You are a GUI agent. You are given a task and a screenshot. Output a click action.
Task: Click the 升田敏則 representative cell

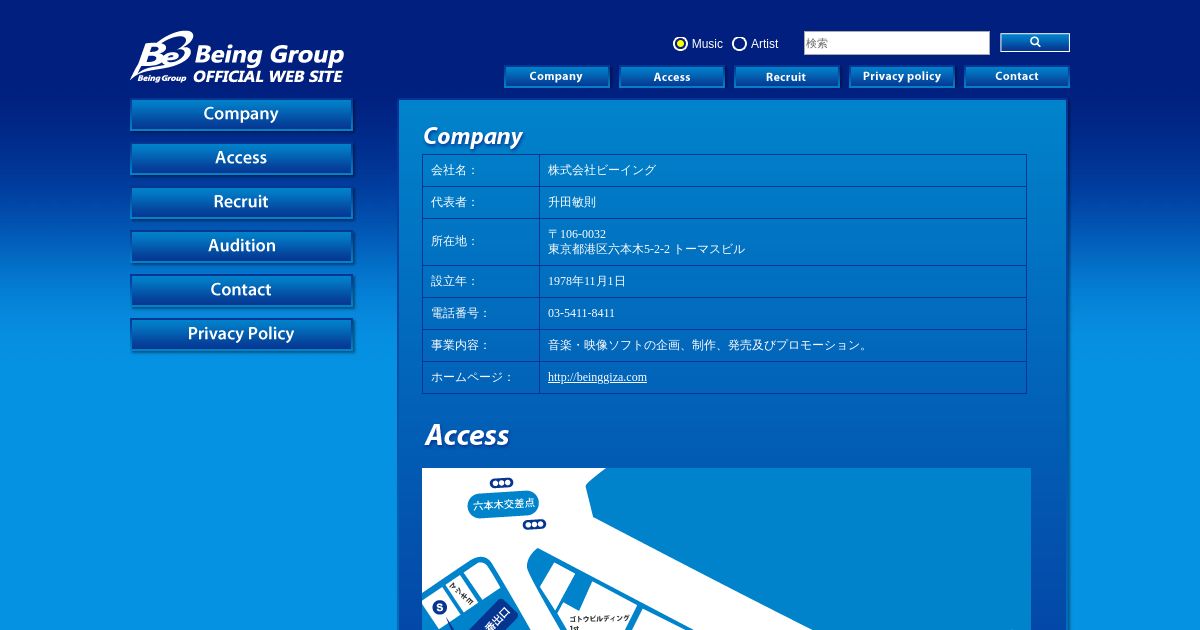pos(783,203)
